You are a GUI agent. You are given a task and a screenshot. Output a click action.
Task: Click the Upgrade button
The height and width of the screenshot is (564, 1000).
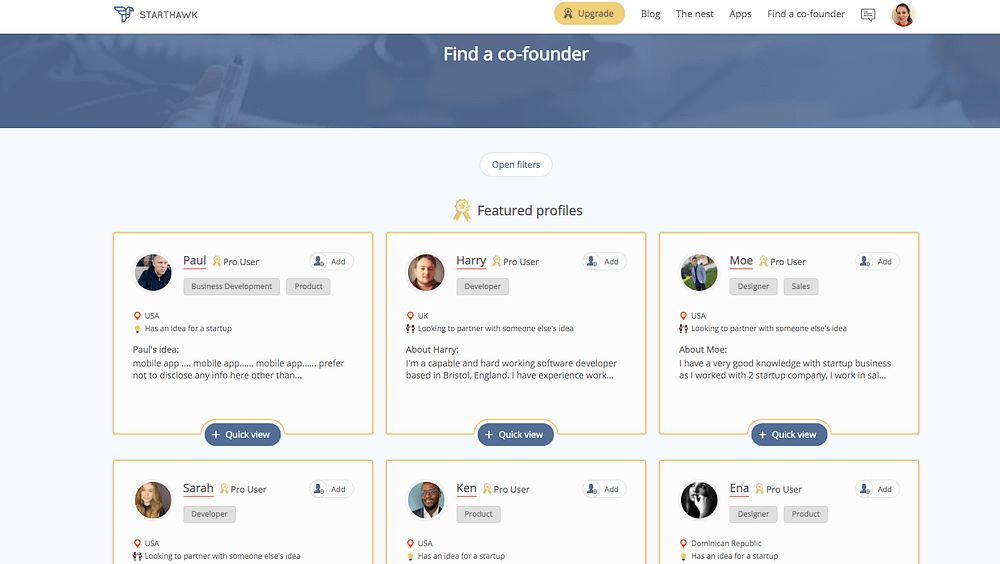(x=589, y=14)
